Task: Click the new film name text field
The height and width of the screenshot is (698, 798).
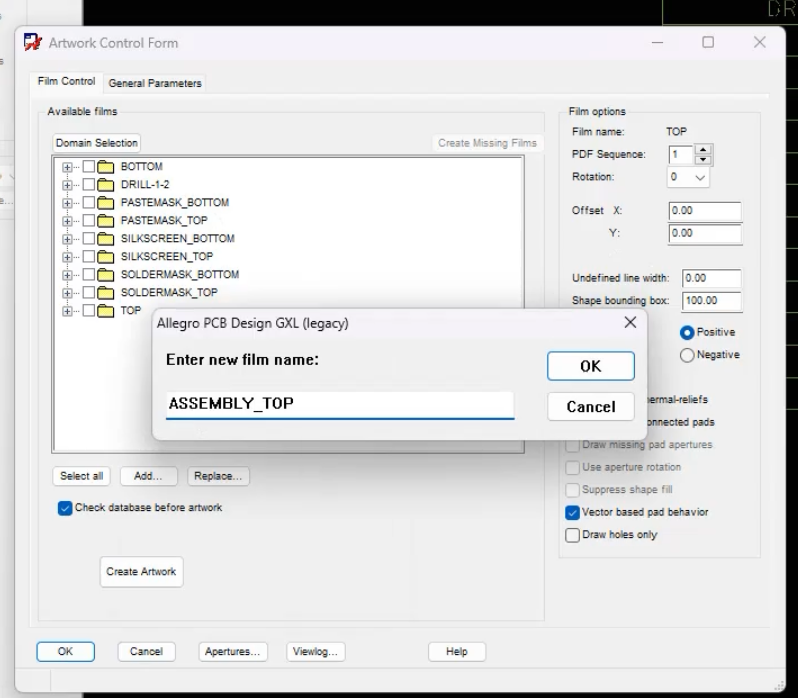Action: (340, 404)
